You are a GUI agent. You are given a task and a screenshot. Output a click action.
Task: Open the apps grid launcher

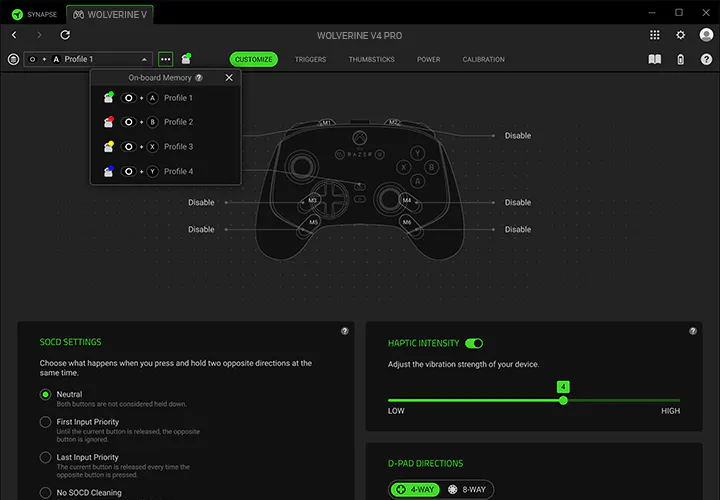[655, 35]
